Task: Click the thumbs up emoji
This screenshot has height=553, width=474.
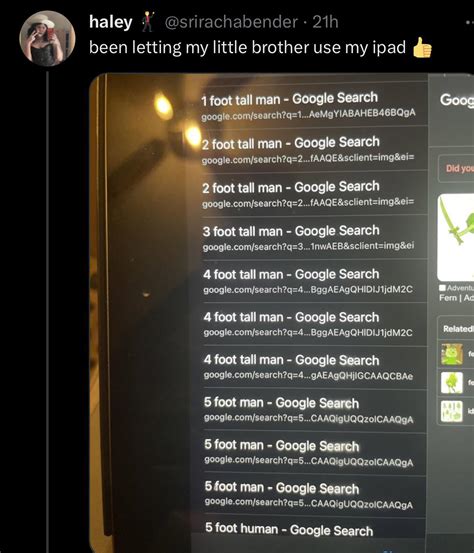Action: pos(422,47)
